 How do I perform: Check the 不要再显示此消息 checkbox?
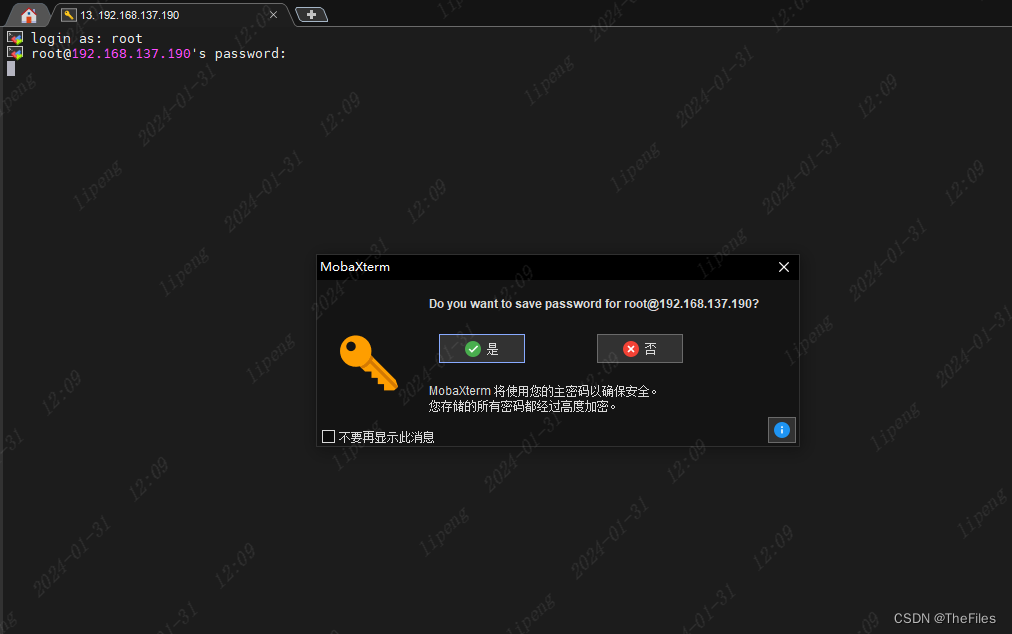329,436
